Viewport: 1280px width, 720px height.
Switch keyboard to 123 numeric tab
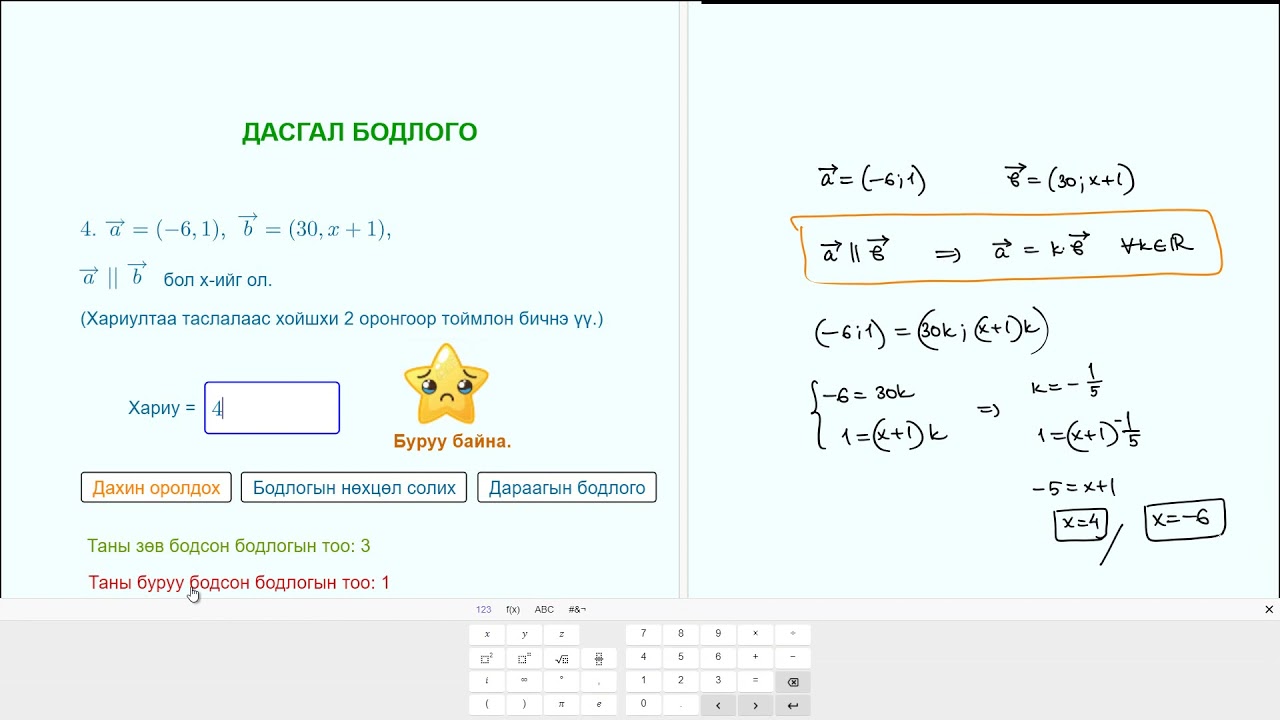(x=484, y=609)
